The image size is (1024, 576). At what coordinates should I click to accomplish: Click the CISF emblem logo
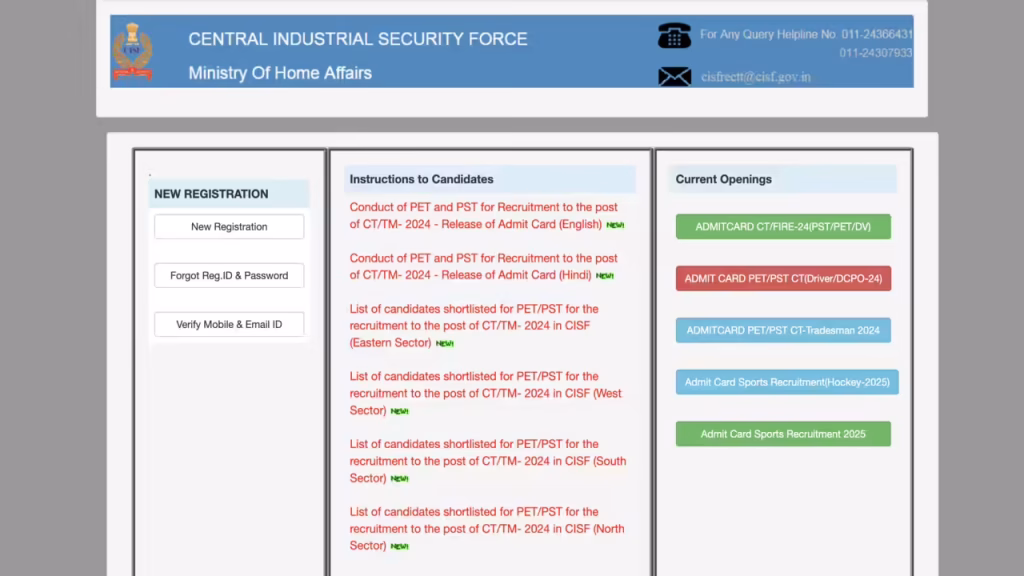click(x=133, y=52)
